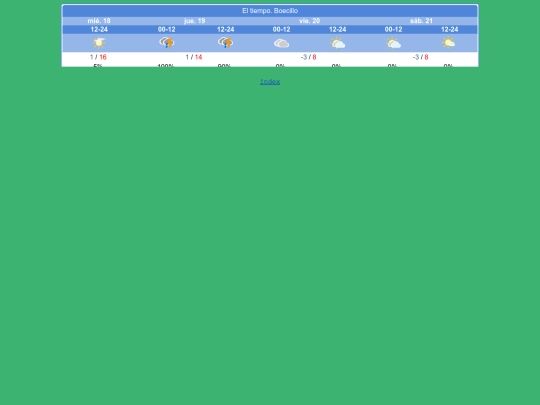Screen dimensions: 540x405
Task: Click the partly cloudy icon for sáb. 21 00-12
Action: (393, 43)
